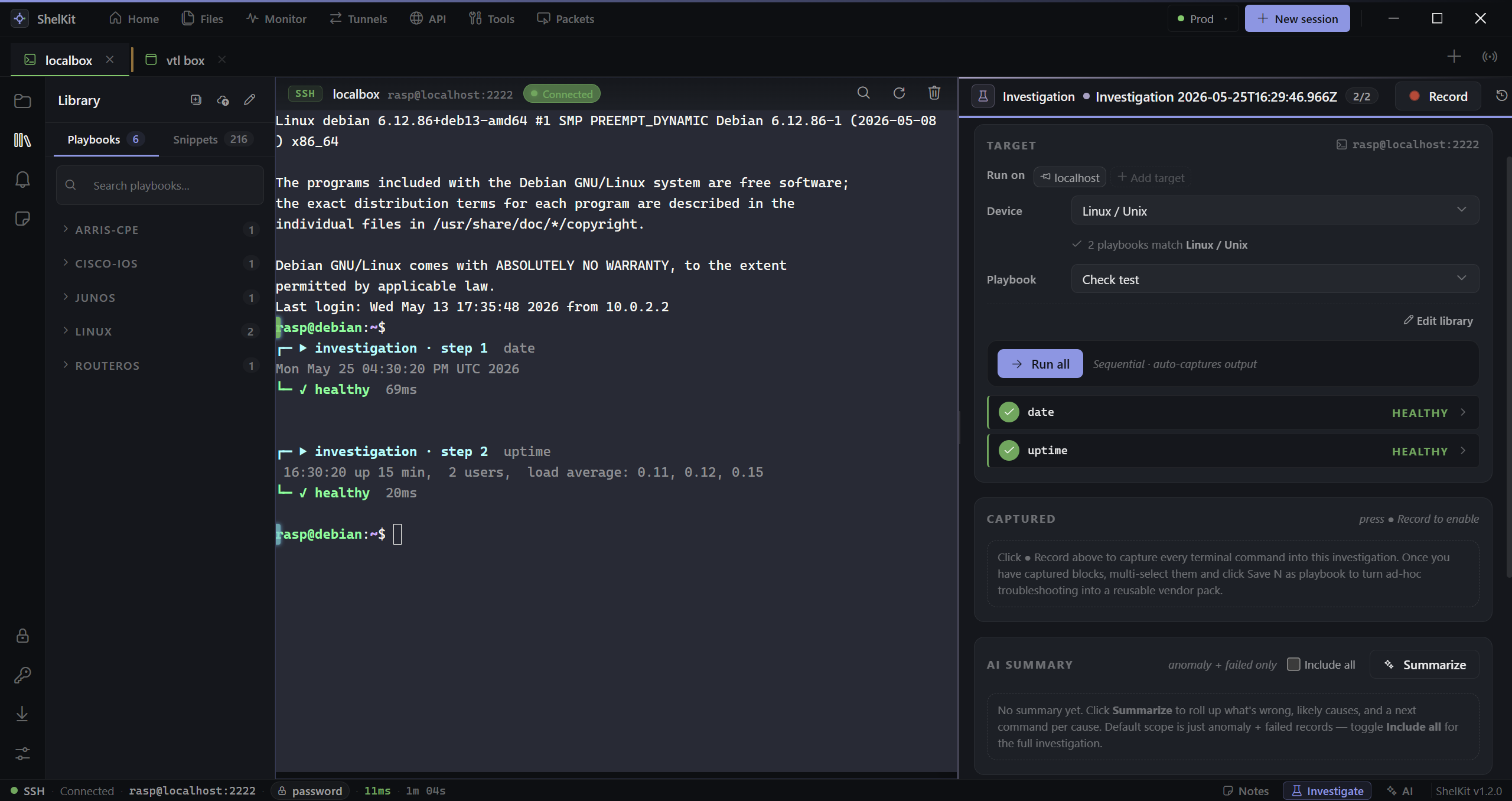The width and height of the screenshot is (1512, 801).
Task: Select the Library books sidebar icon
Action: pos(22,140)
